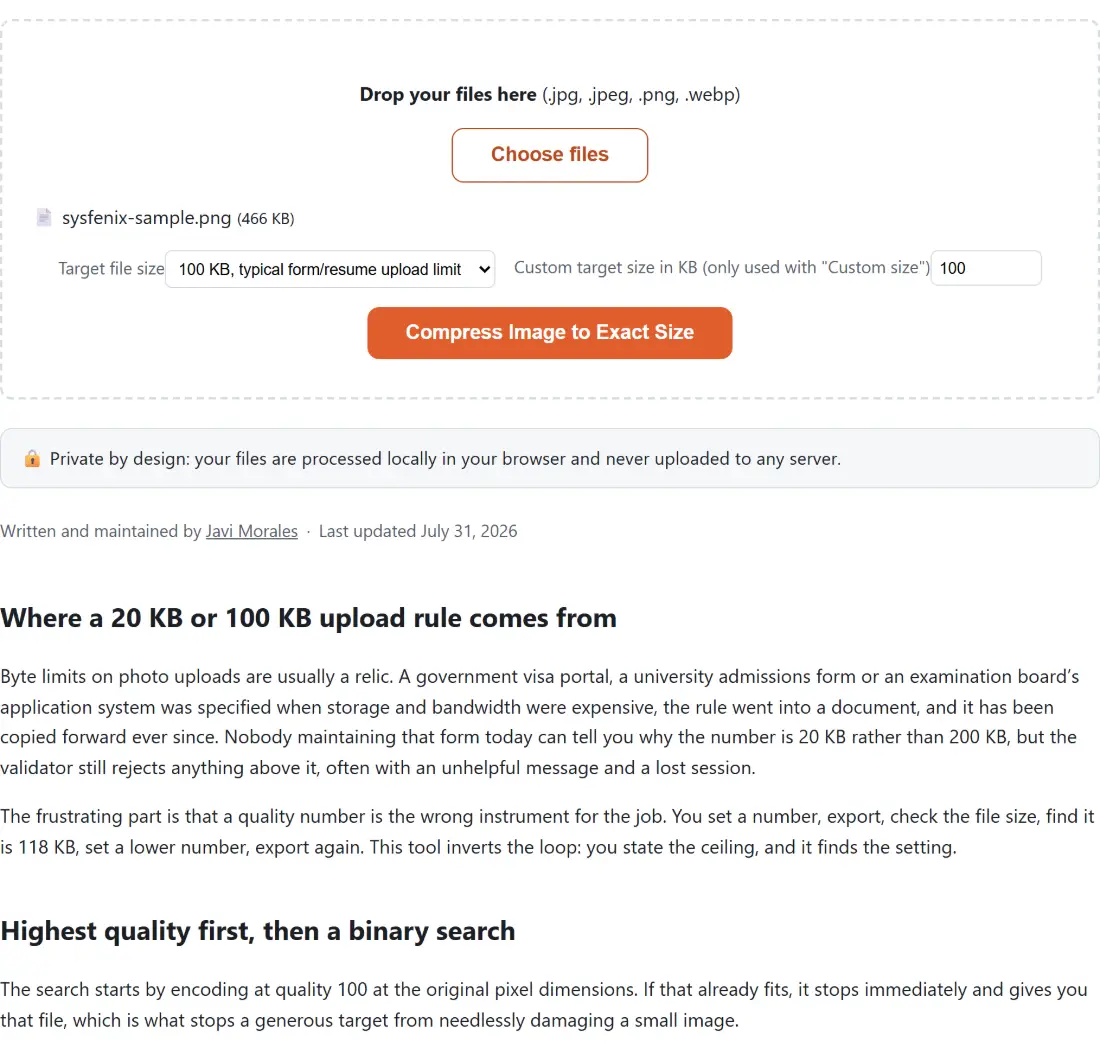Click paragraph starting The frustrating part
The height and width of the screenshot is (1048, 1100).
547,832
